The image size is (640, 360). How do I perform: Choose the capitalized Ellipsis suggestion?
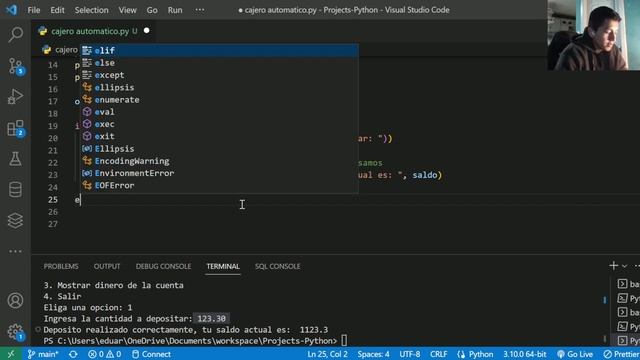click(219, 149)
